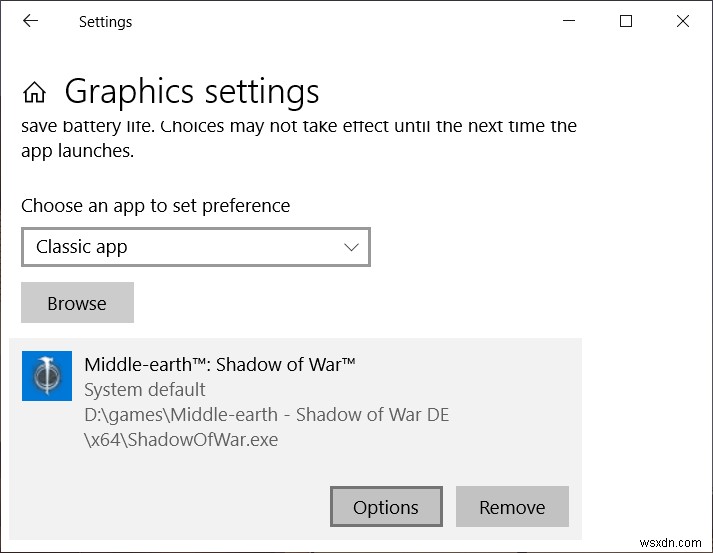This screenshot has width=713, height=553.
Task: Click empty space left of Options button
Action: tap(170, 507)
